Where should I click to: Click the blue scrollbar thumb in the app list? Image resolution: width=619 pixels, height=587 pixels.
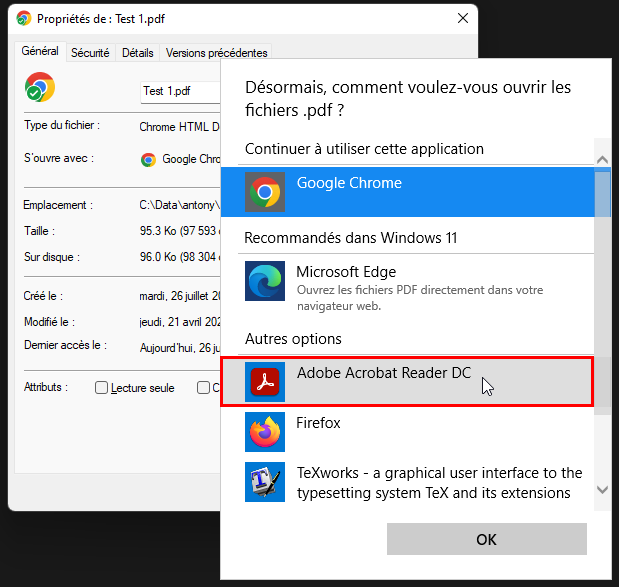point(602,192)
